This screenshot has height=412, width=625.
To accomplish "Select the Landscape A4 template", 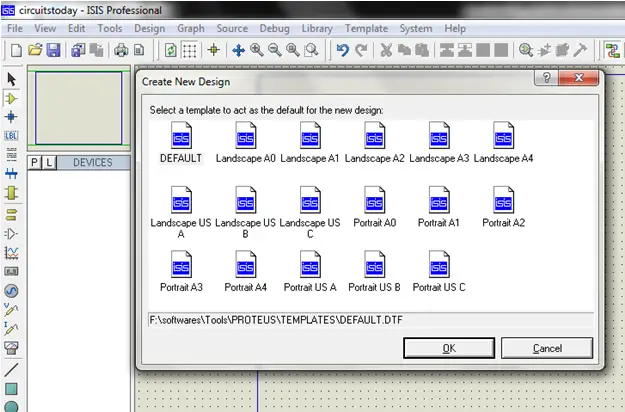I will tap(503, 143).
